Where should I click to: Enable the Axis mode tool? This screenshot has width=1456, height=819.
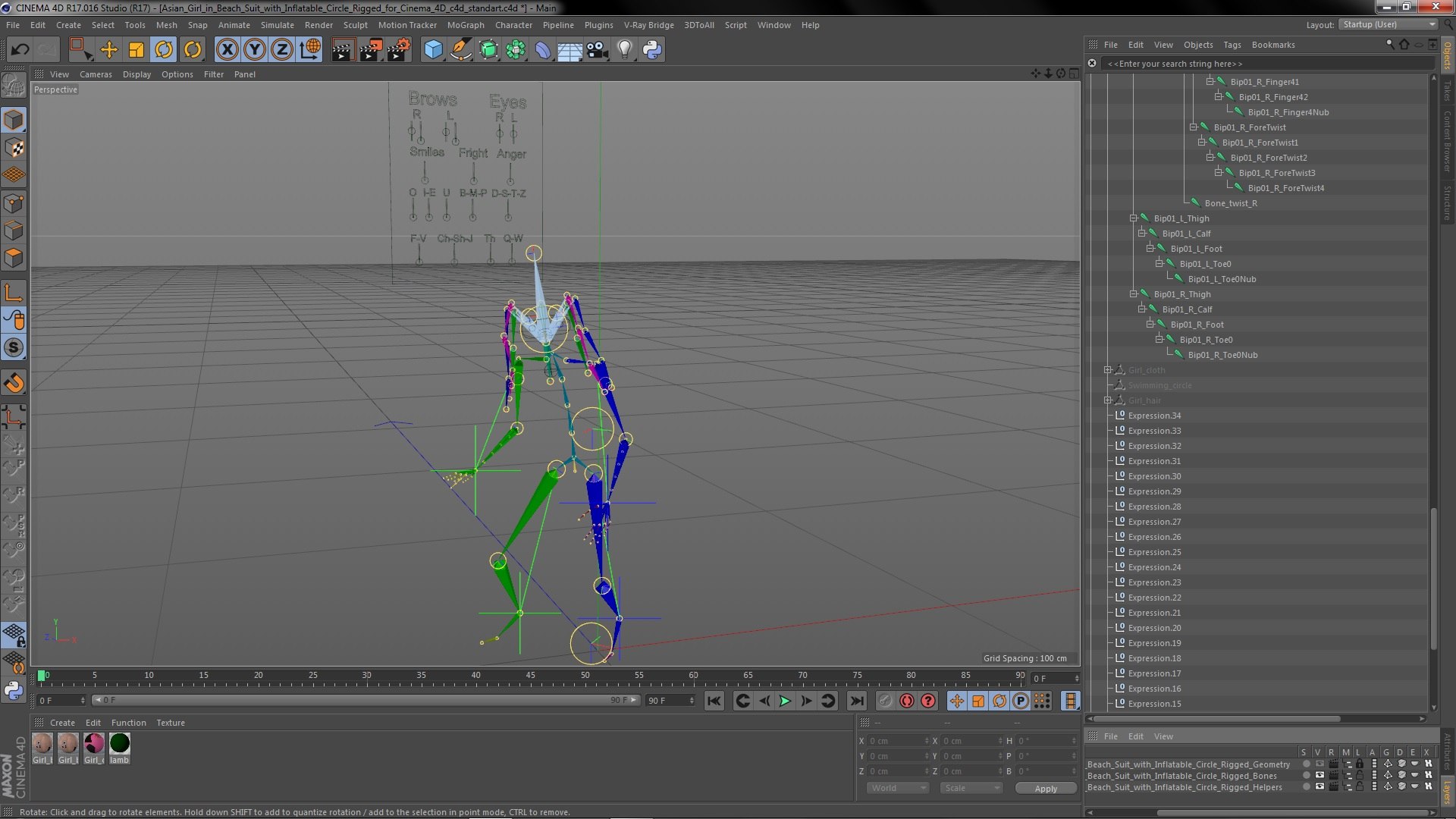pyautogui.click(x=14, y=293)
